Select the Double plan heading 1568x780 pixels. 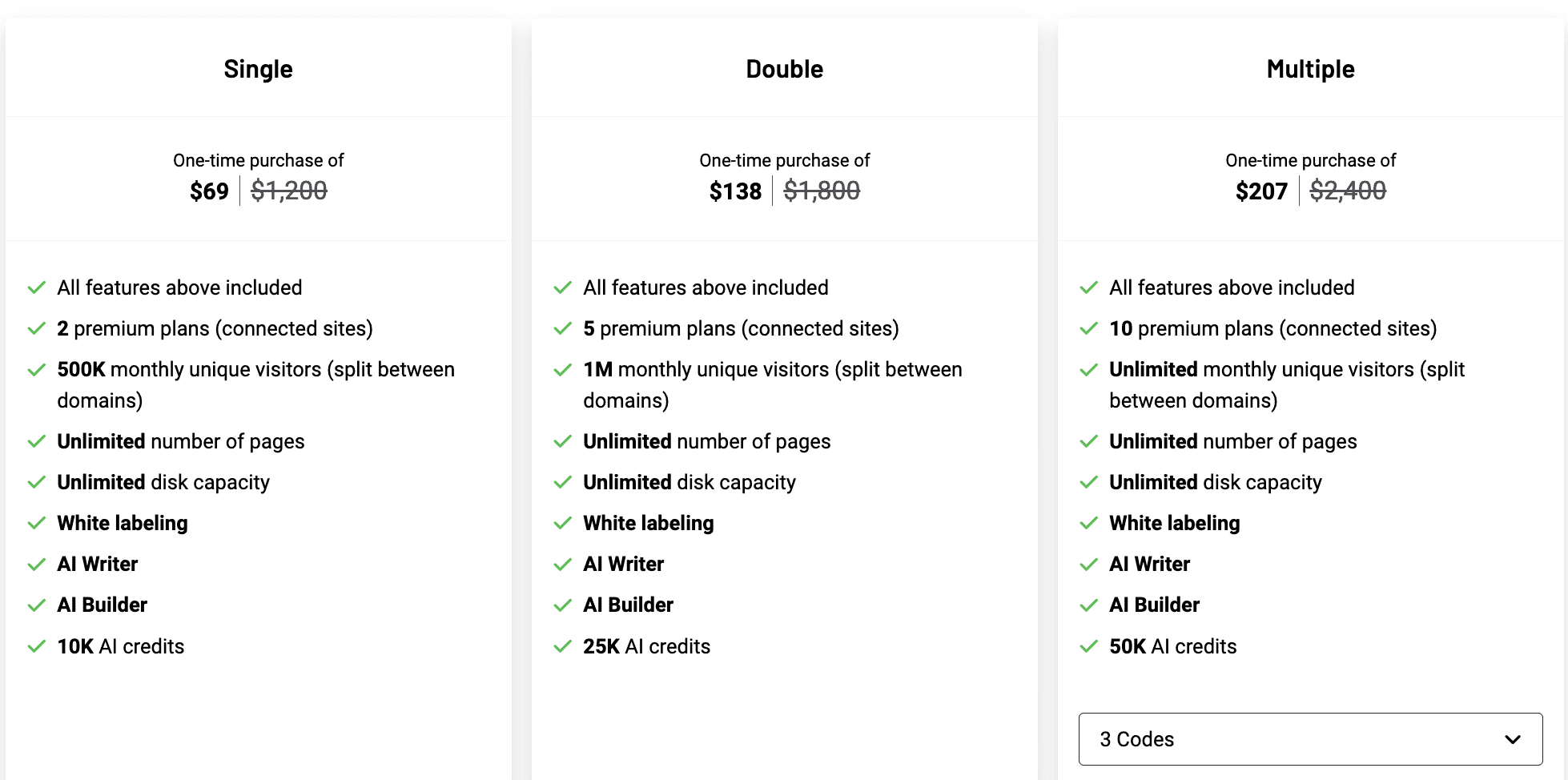(x=784, y=69)
